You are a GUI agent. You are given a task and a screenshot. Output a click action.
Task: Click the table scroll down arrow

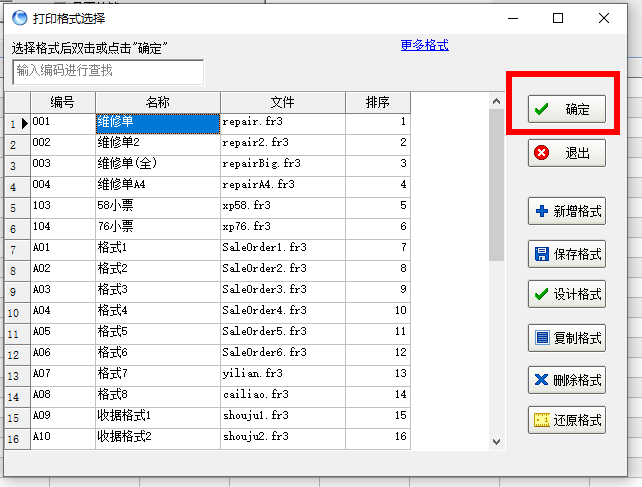coord(497,442)
